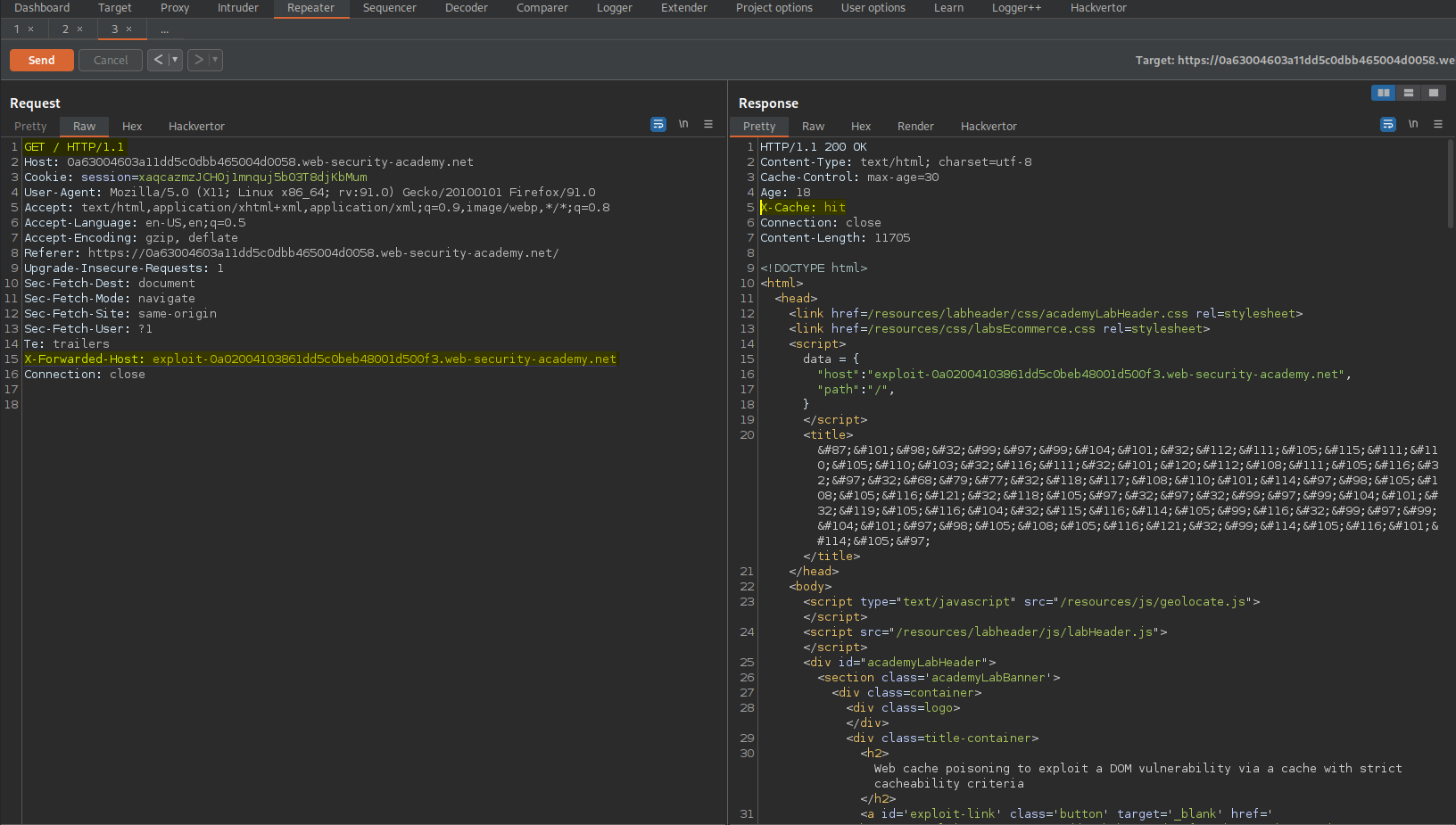Open the forward history dropdown arrow
Viewport: 1456px width, 825px height.
[x=216, y=60]
